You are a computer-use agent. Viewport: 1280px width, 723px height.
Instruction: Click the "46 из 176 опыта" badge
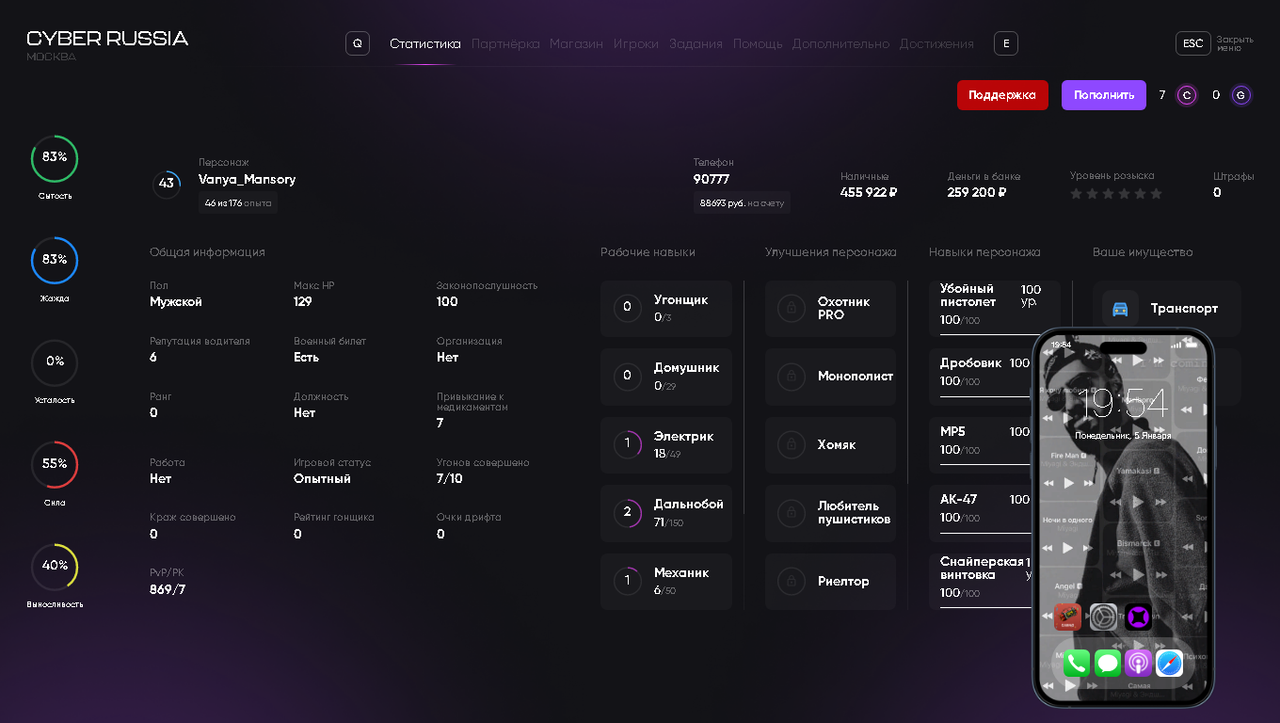coord(238,203)
